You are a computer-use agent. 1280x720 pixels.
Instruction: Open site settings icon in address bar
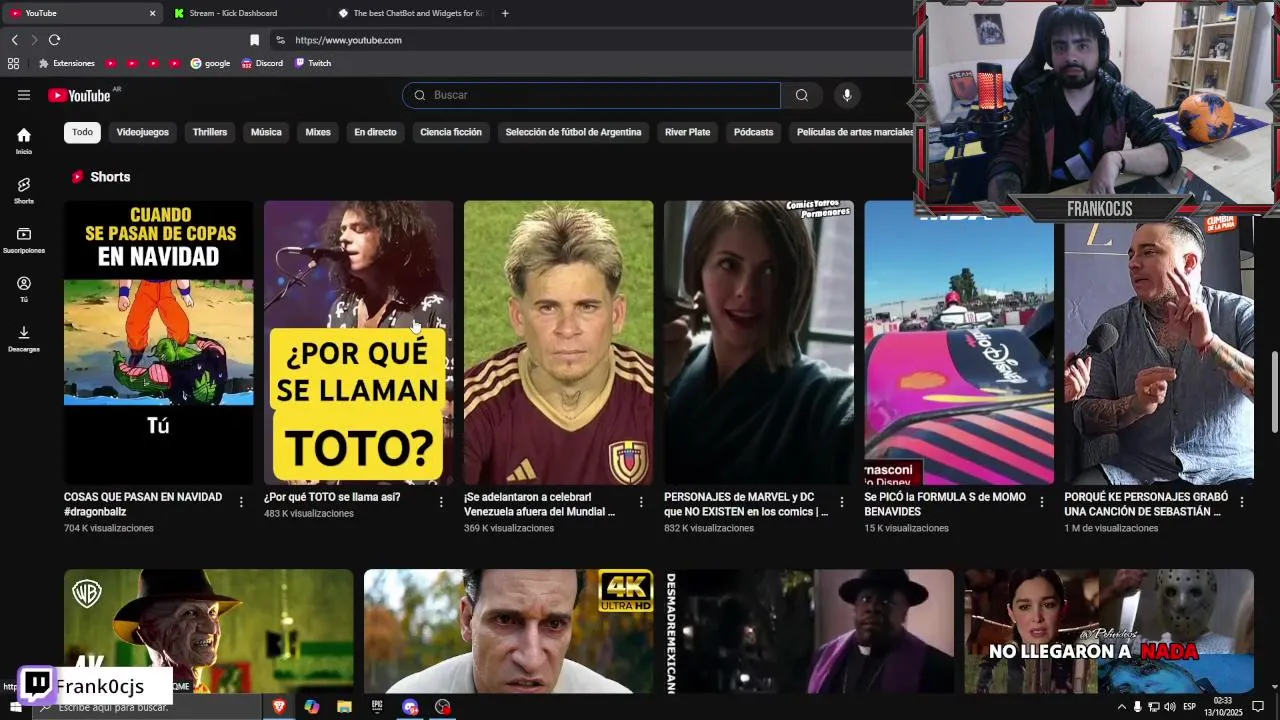280,40
